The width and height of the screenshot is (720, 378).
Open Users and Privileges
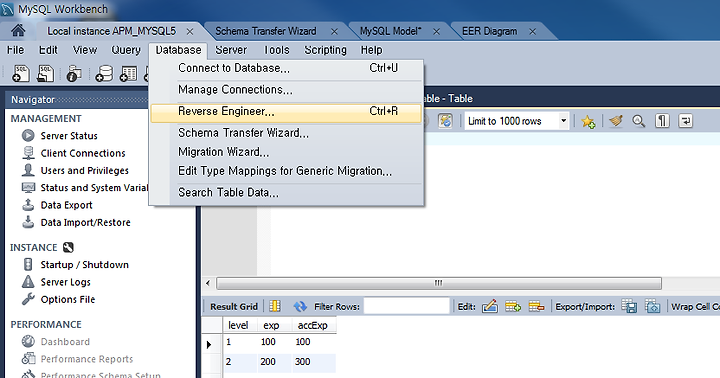click(x=75, y=170)
